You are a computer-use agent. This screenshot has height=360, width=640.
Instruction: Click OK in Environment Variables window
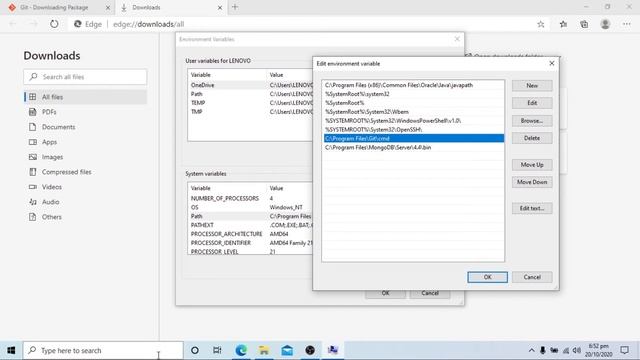(385, 293)
